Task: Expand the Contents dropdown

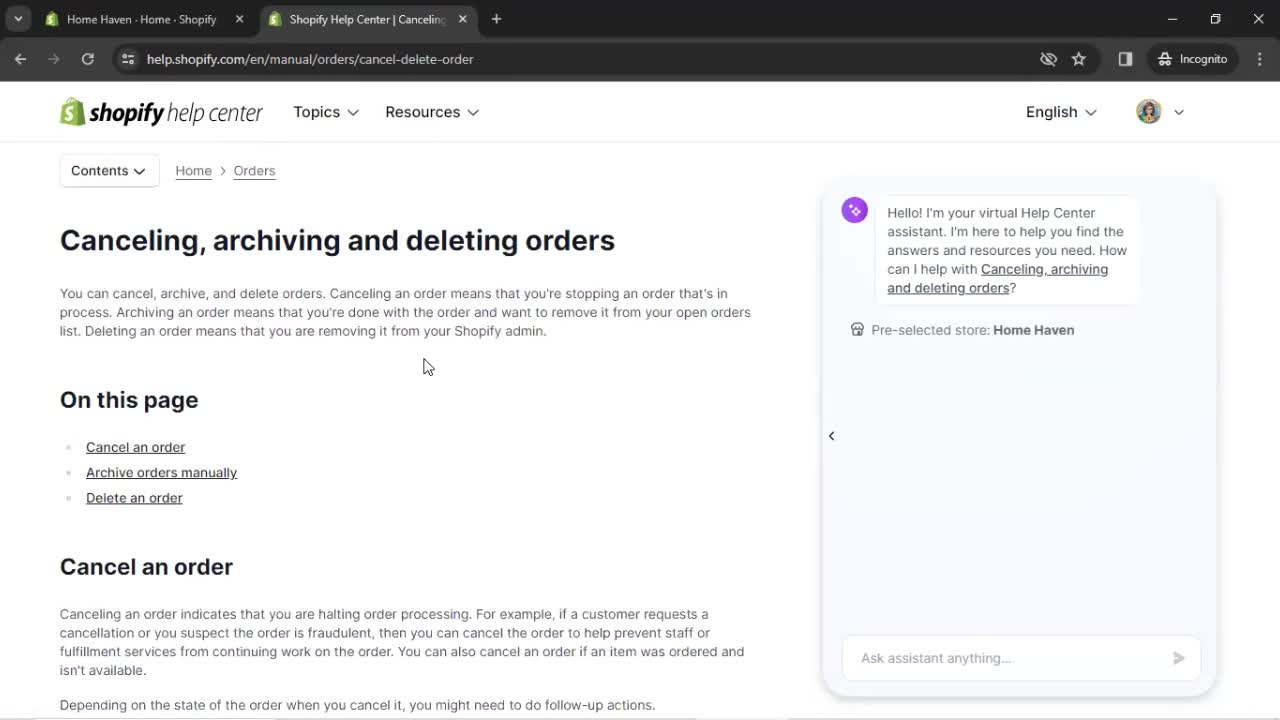Action: (x=109, y=171)
